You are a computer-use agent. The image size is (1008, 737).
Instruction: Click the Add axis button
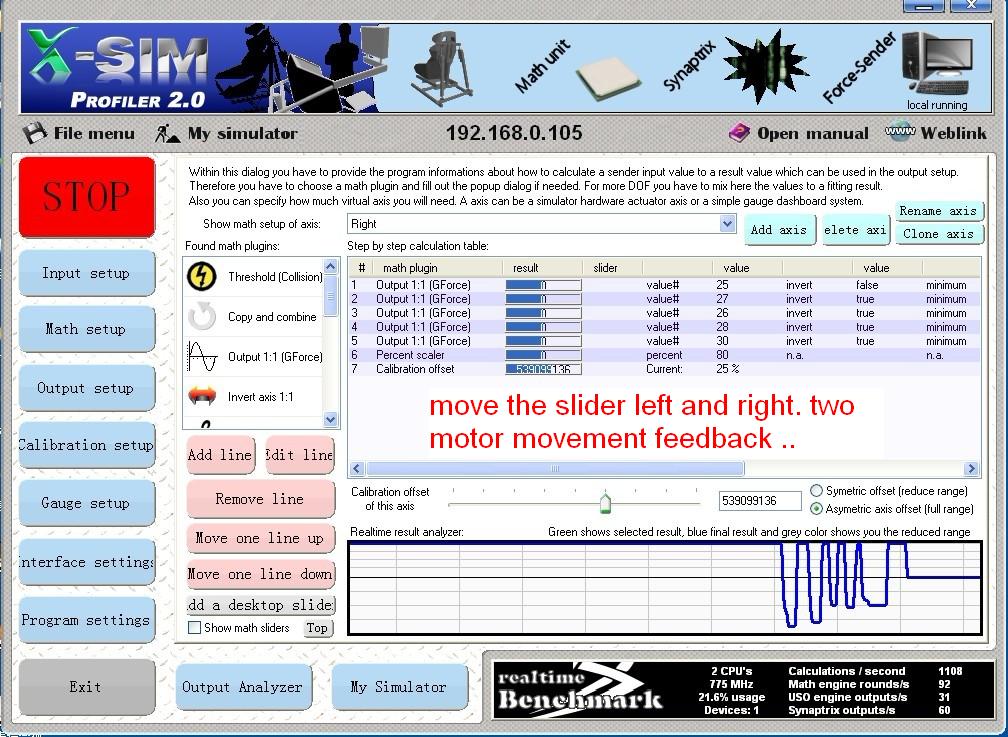778,230
